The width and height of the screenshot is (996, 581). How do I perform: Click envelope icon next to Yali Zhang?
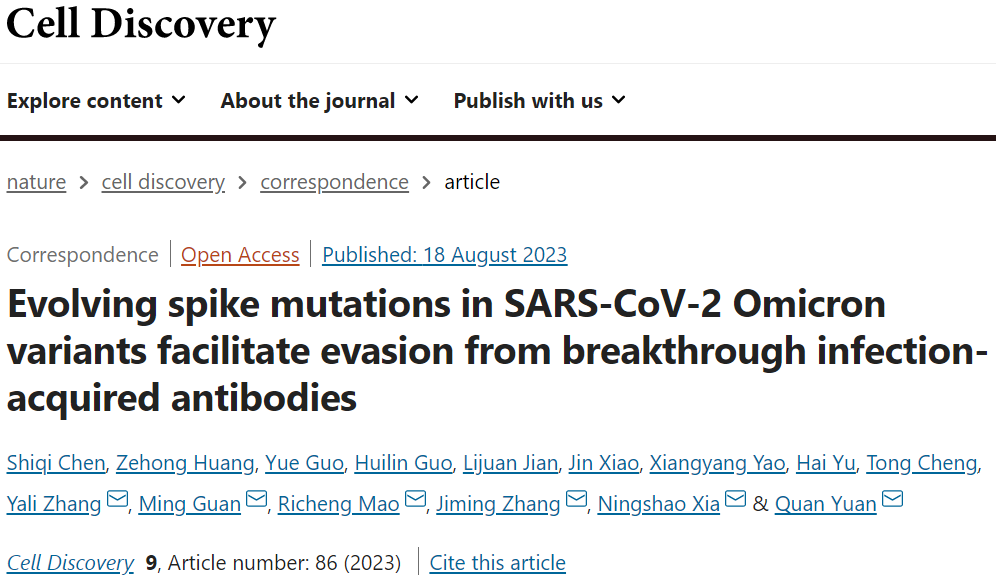point(117,501)
